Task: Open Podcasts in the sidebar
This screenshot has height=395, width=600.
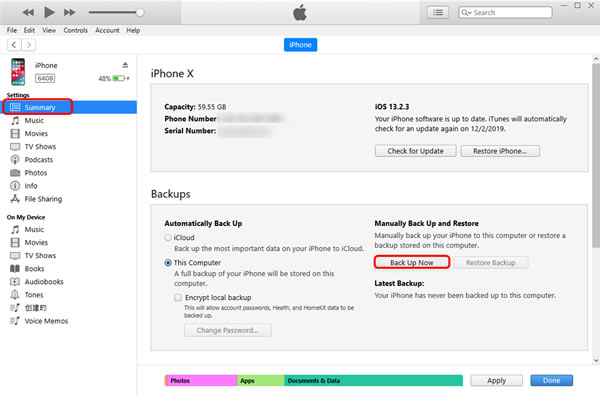Action: [x=69, y=160]
